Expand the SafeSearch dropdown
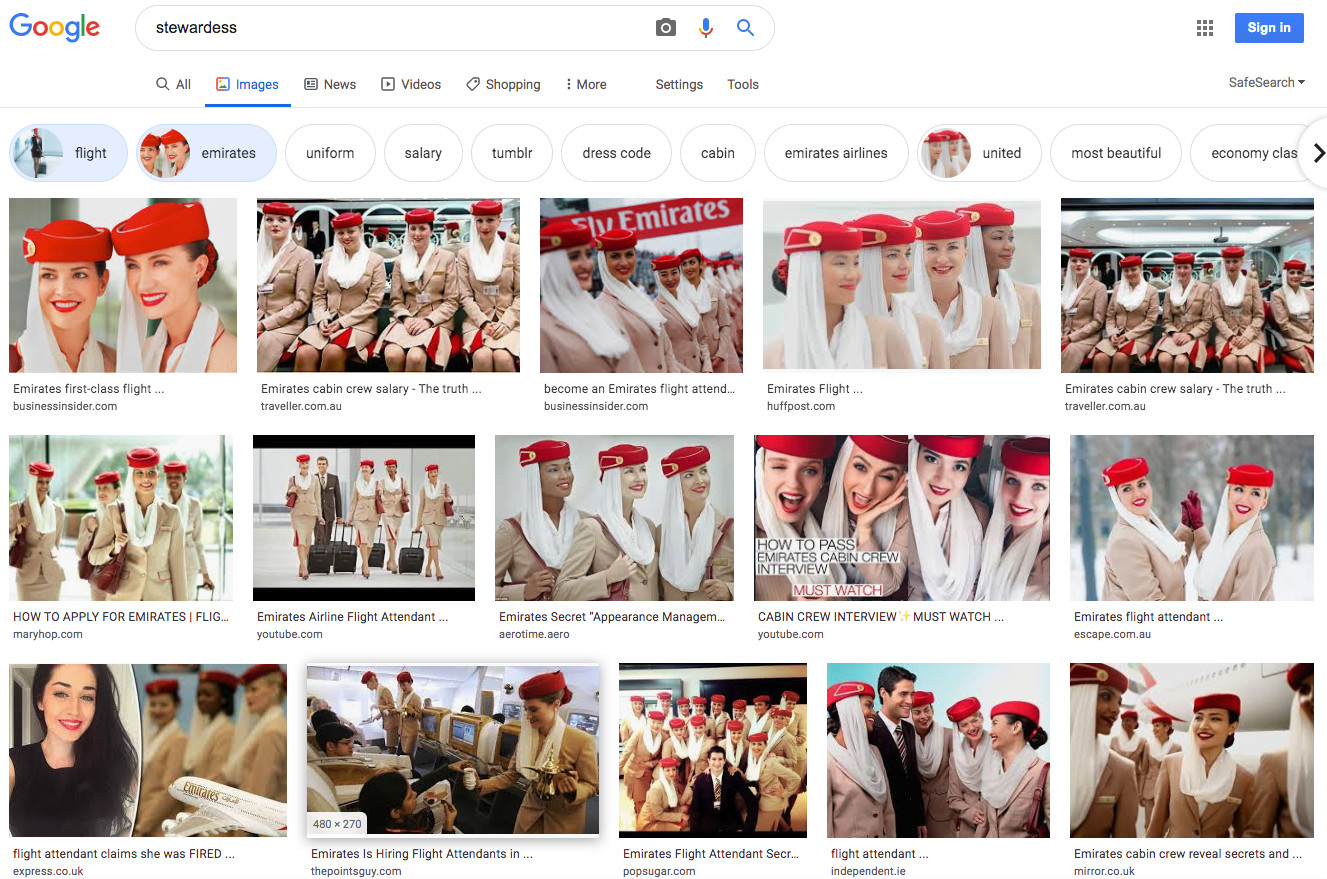The height and width of the screenshot is (879, 1327). tap(1266, 83)
